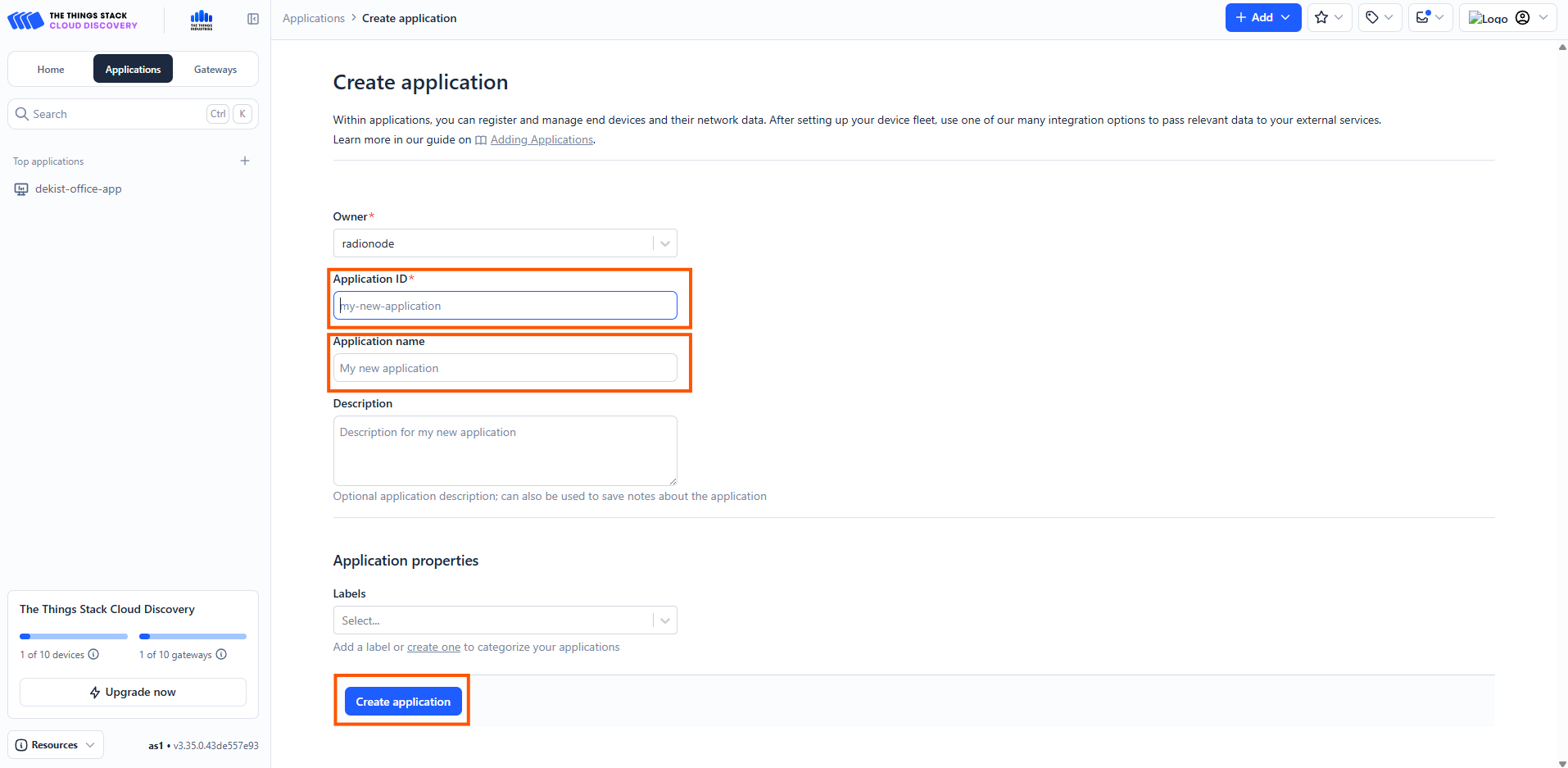This screenshot has height=768, width=1568.
Task: Open the bookmarks star menu
Action: pyautogui.click(x=1329, y=17)
